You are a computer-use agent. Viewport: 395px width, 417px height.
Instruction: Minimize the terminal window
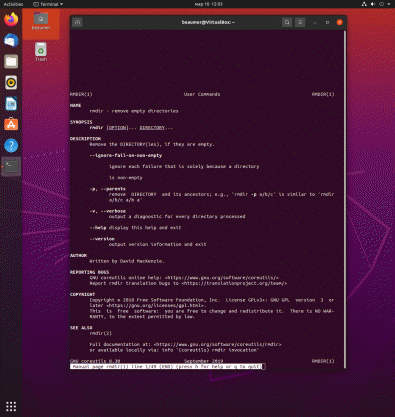tap(315, 22)
